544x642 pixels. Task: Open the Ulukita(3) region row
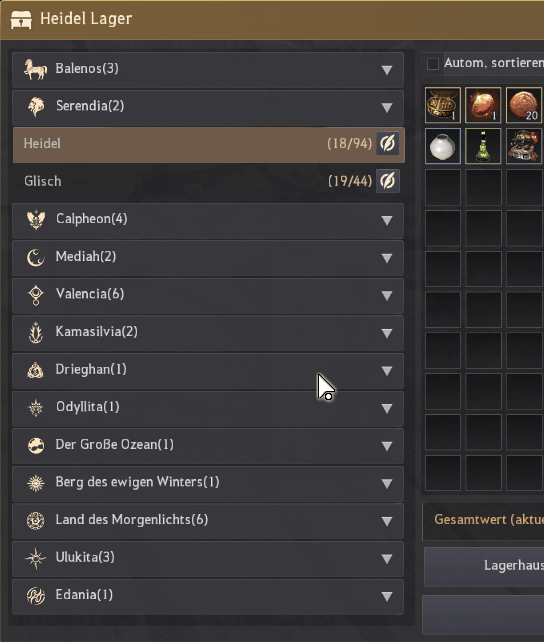pyautogui.click(x=208, y=559)
